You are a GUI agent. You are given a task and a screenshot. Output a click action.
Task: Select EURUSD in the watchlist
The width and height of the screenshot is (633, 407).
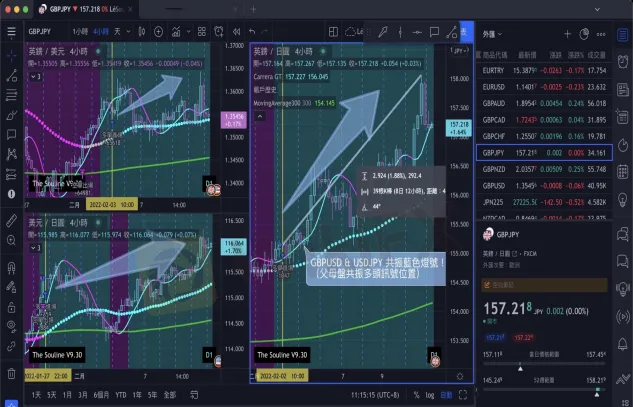click(x=544, y=87)
